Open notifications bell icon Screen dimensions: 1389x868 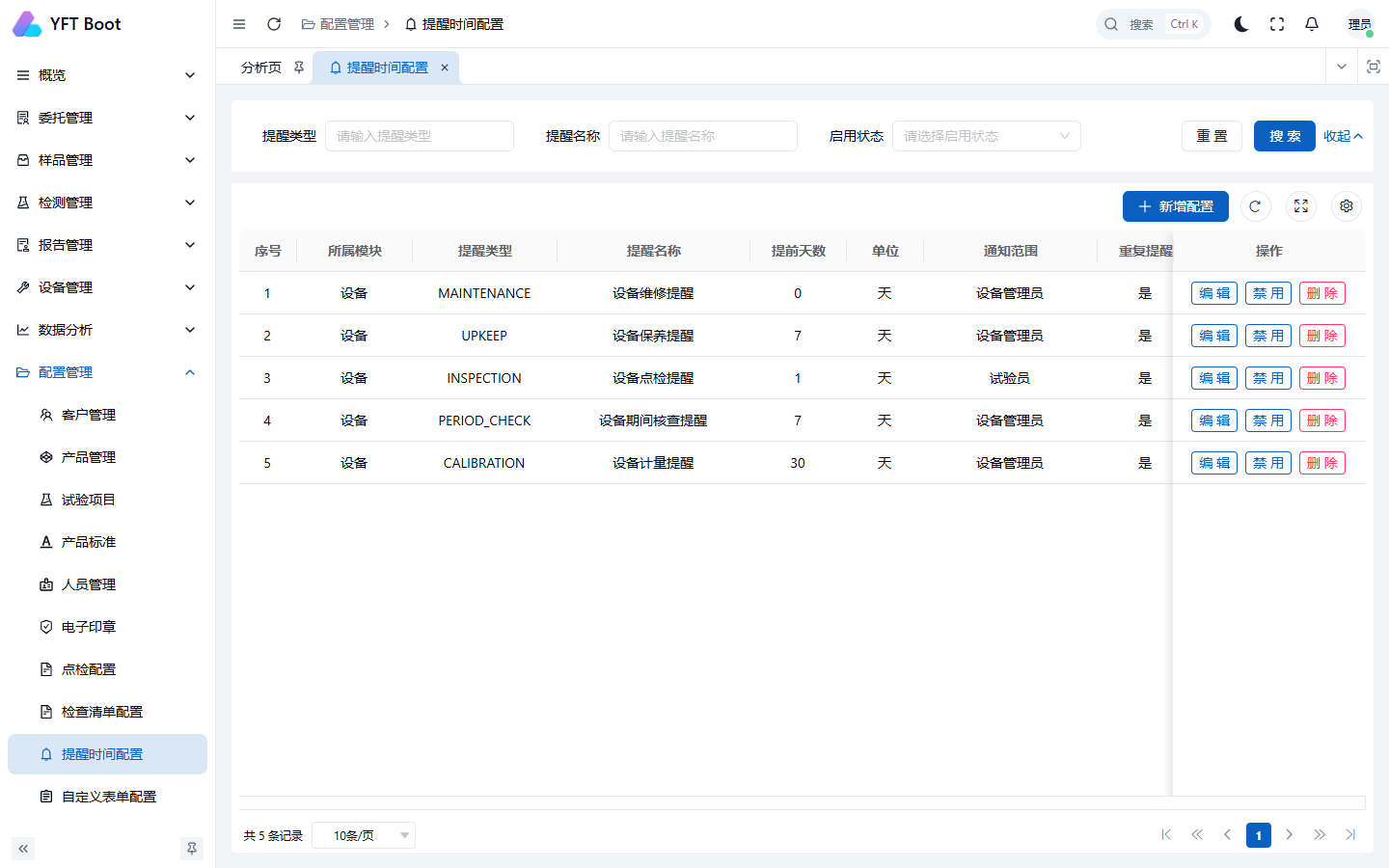point(1312,24)
